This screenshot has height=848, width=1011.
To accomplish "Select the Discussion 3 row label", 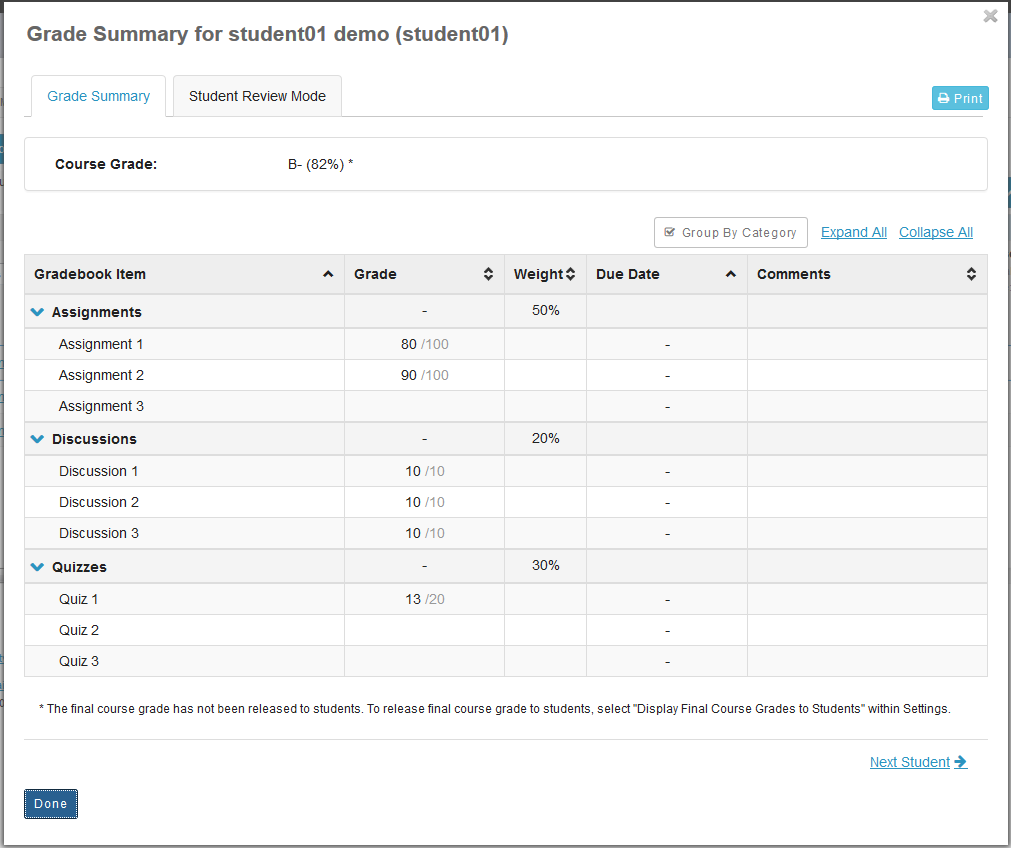I will pyautogui.click(x=99, y=533).
